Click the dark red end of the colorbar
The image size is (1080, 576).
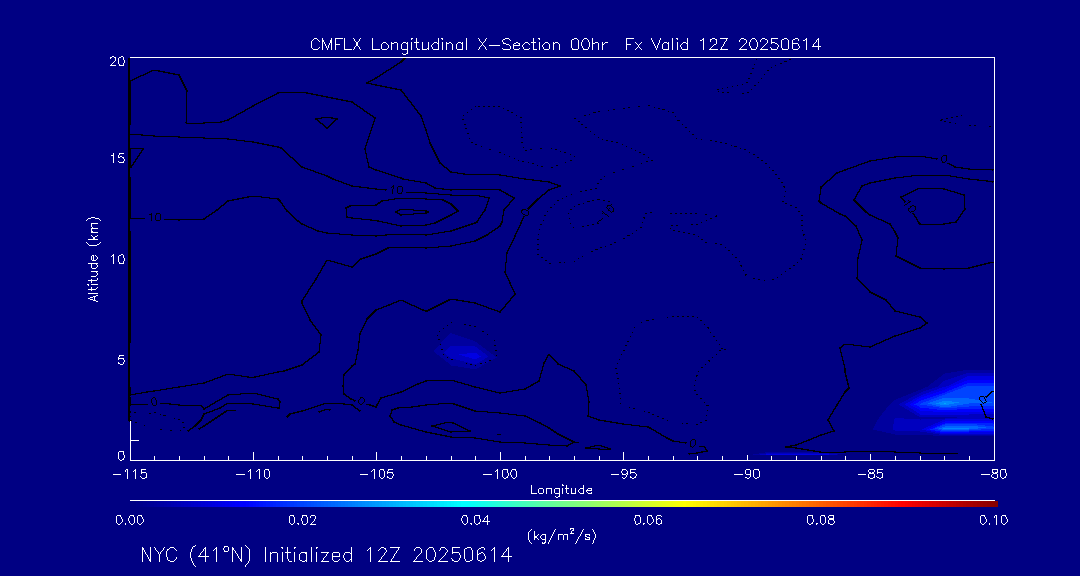pyautogui.click(x=988, y=504)
